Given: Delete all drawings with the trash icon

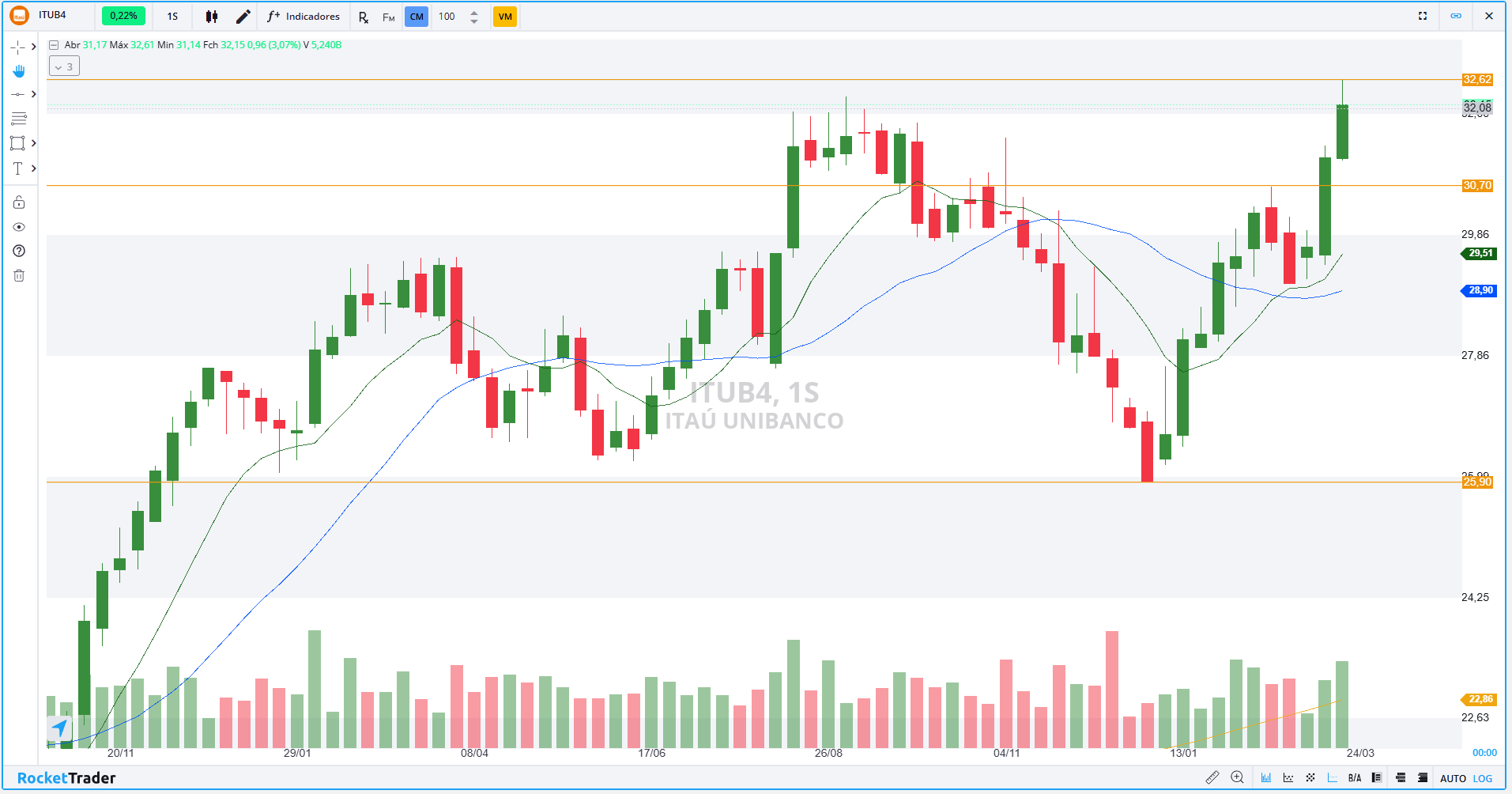Looking at the screenshot, I should click(19, 275).
